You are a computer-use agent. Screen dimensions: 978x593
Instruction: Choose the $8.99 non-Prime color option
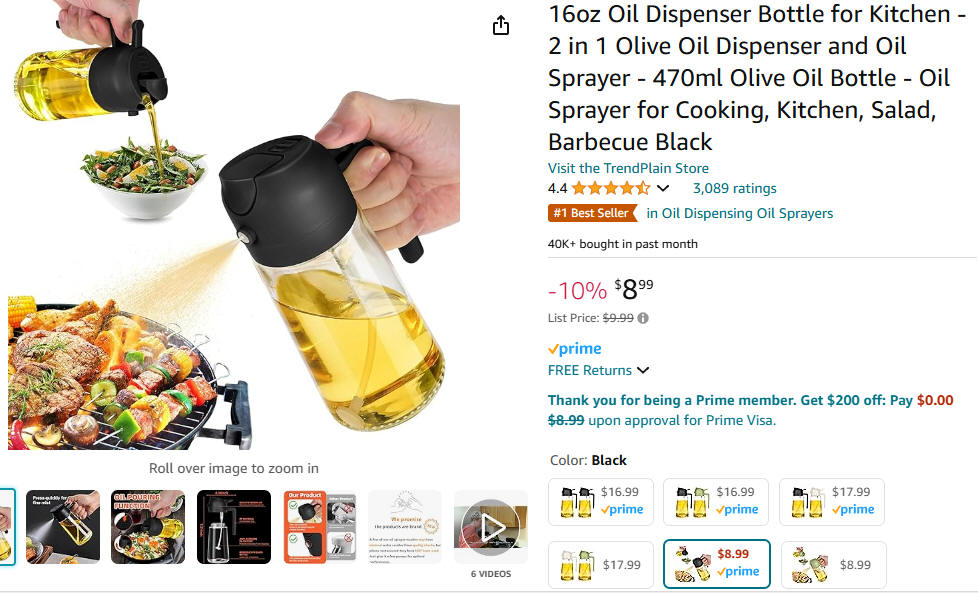click(x=834, y=565)
